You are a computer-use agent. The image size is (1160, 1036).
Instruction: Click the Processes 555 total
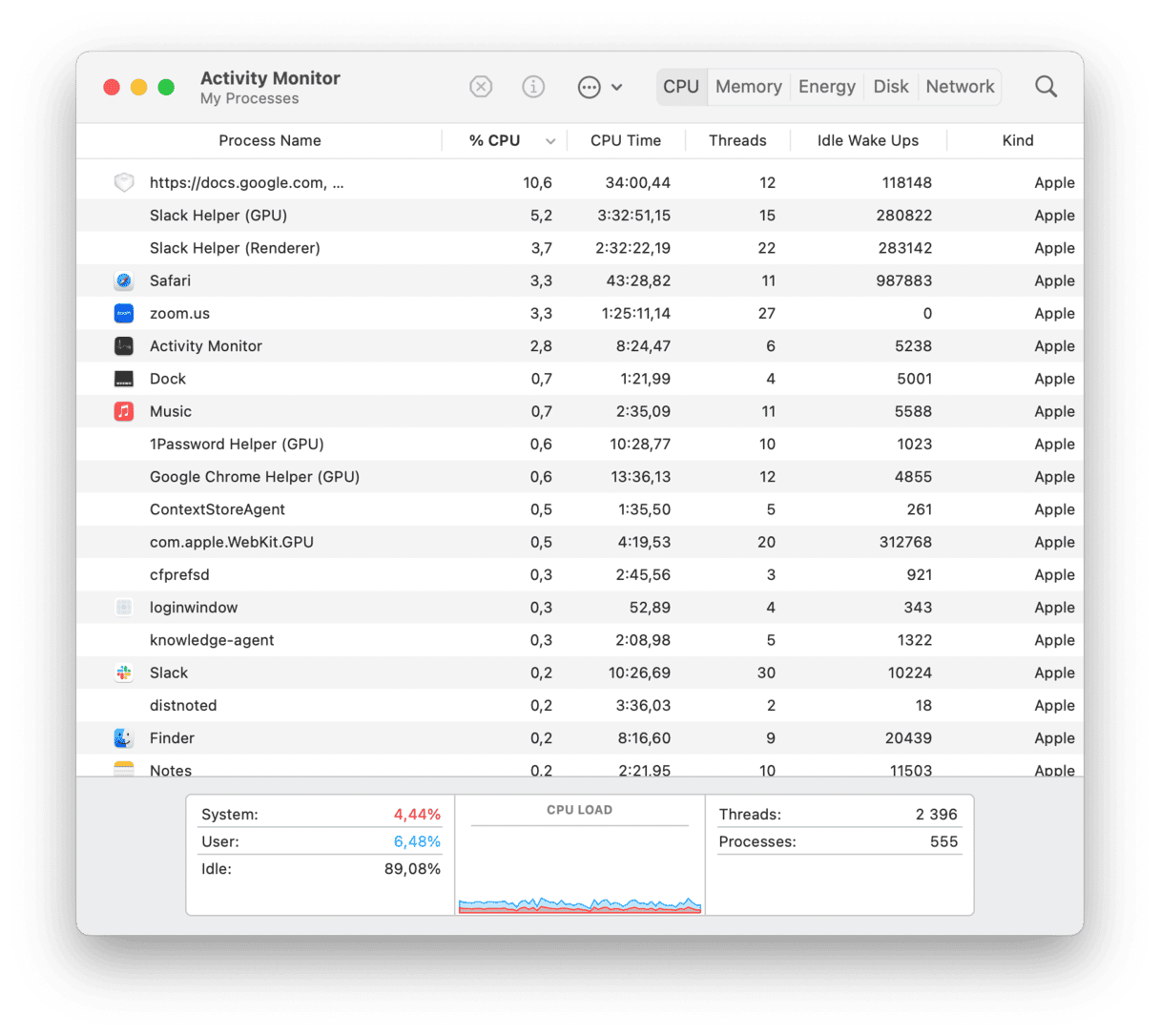943,841
